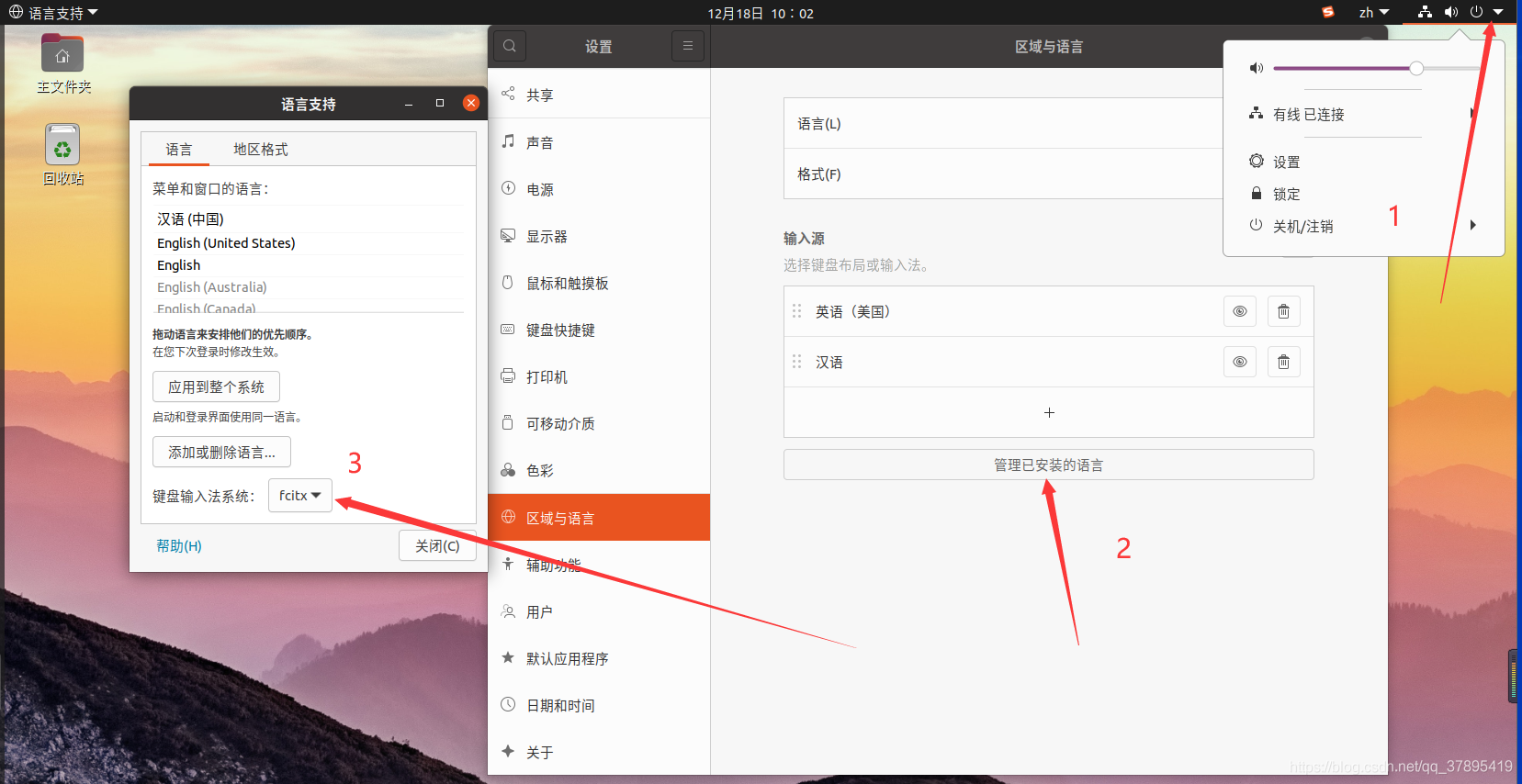The image size is (1522, 784).
Task: Select the 英语（美国） input source row
Action: tap(1049, 311)
